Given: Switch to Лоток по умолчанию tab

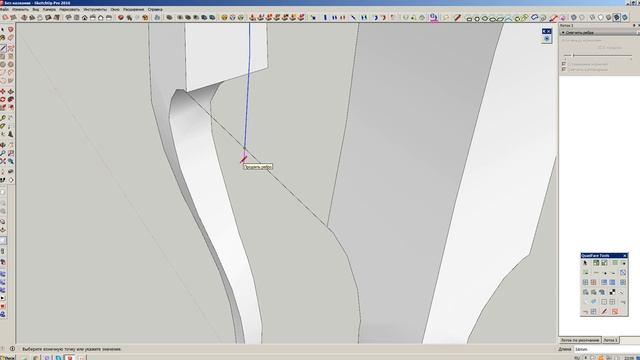Looking at the screenshot, I should coord(580,340).
